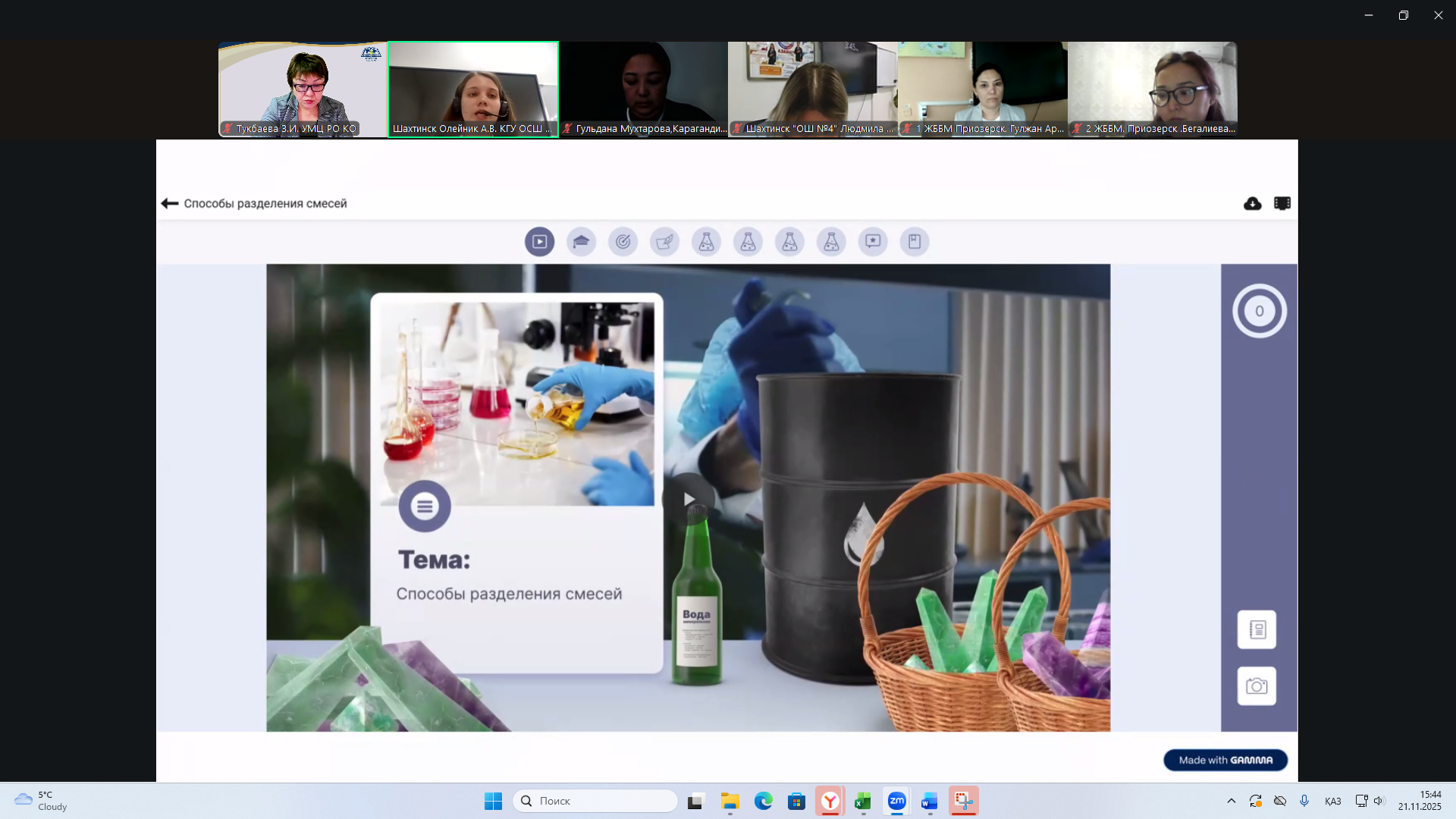
Task: Select the target goals step icon
Action: tap(623, 242)
